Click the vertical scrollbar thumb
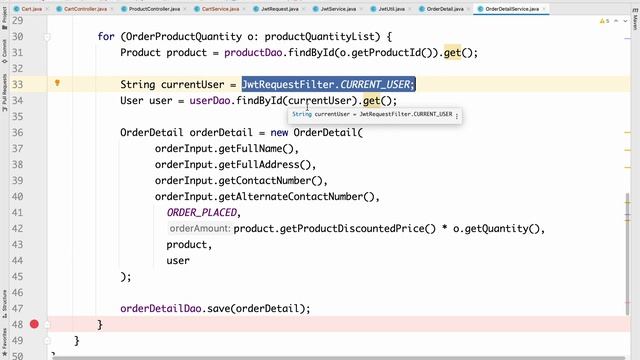 [x=627, y=253]
